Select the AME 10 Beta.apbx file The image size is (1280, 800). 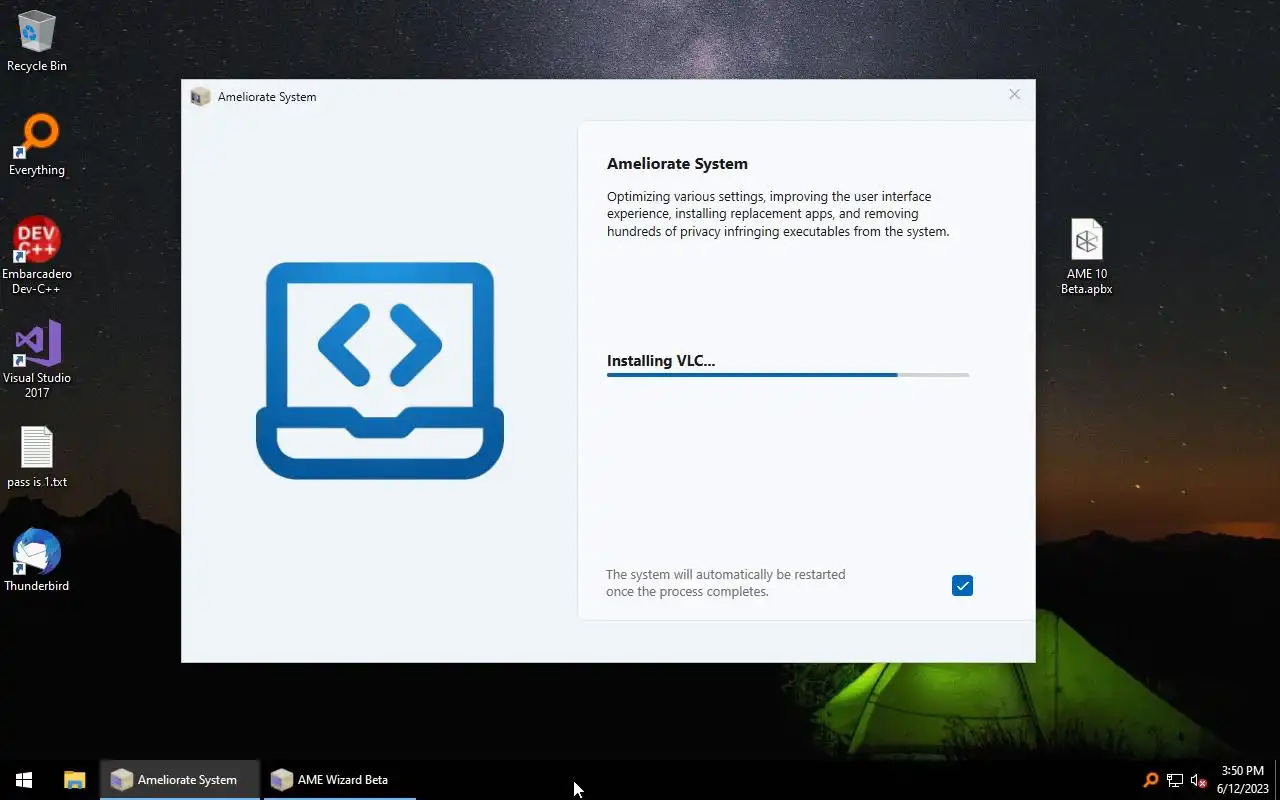tap(1086, 257)
